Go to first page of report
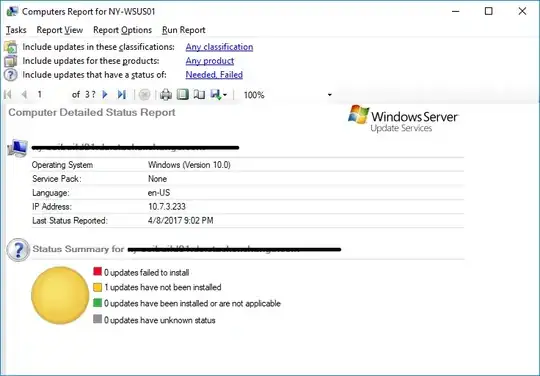Image resolution: width=540 pixels, height=376 pixels. click(x=8, y=94)
